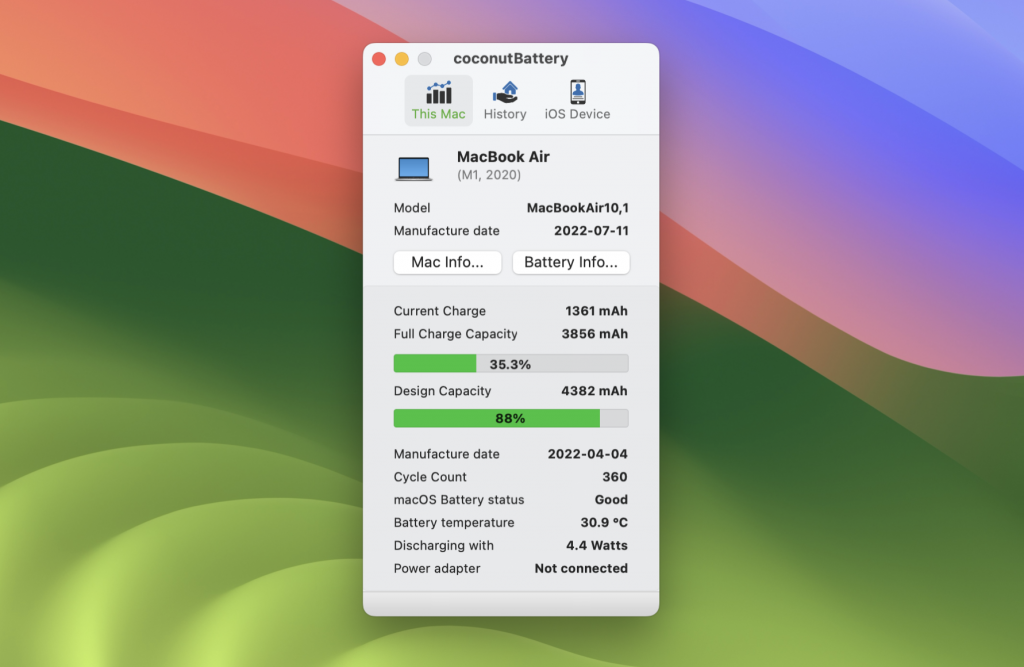Click the 'Good' battery status value
The image size is (1024, 667).
(x=611, y=500)
